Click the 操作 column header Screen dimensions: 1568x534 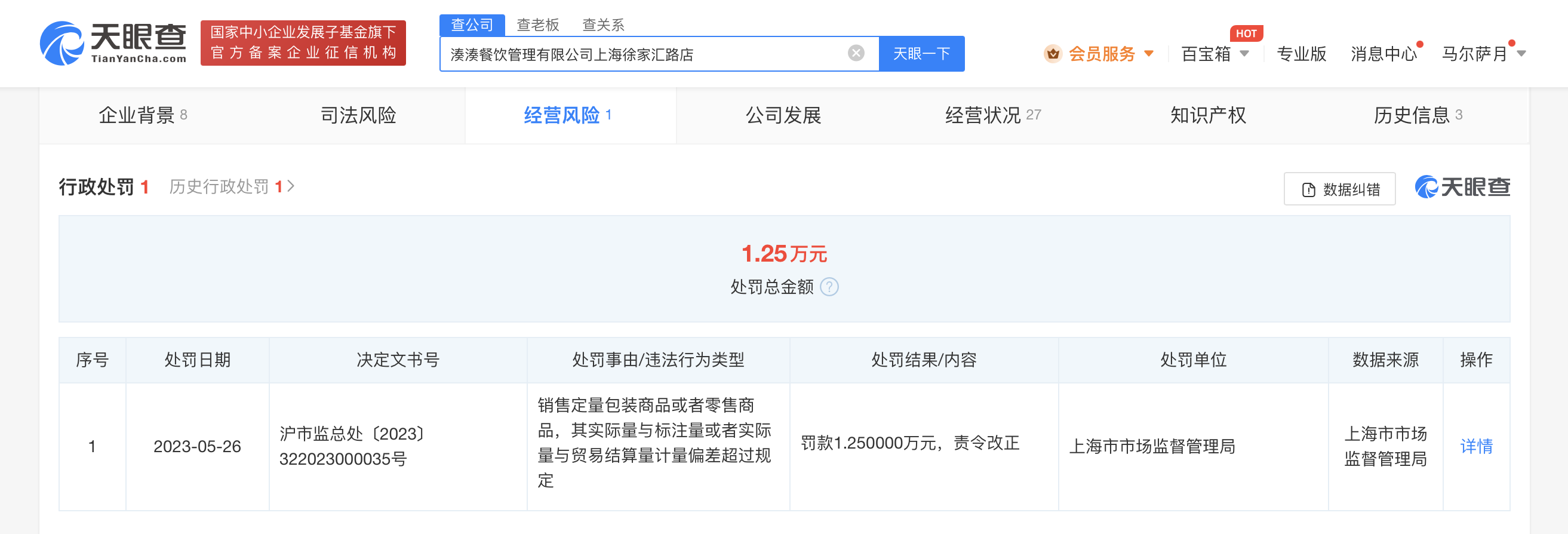(x=1476, y=360)
